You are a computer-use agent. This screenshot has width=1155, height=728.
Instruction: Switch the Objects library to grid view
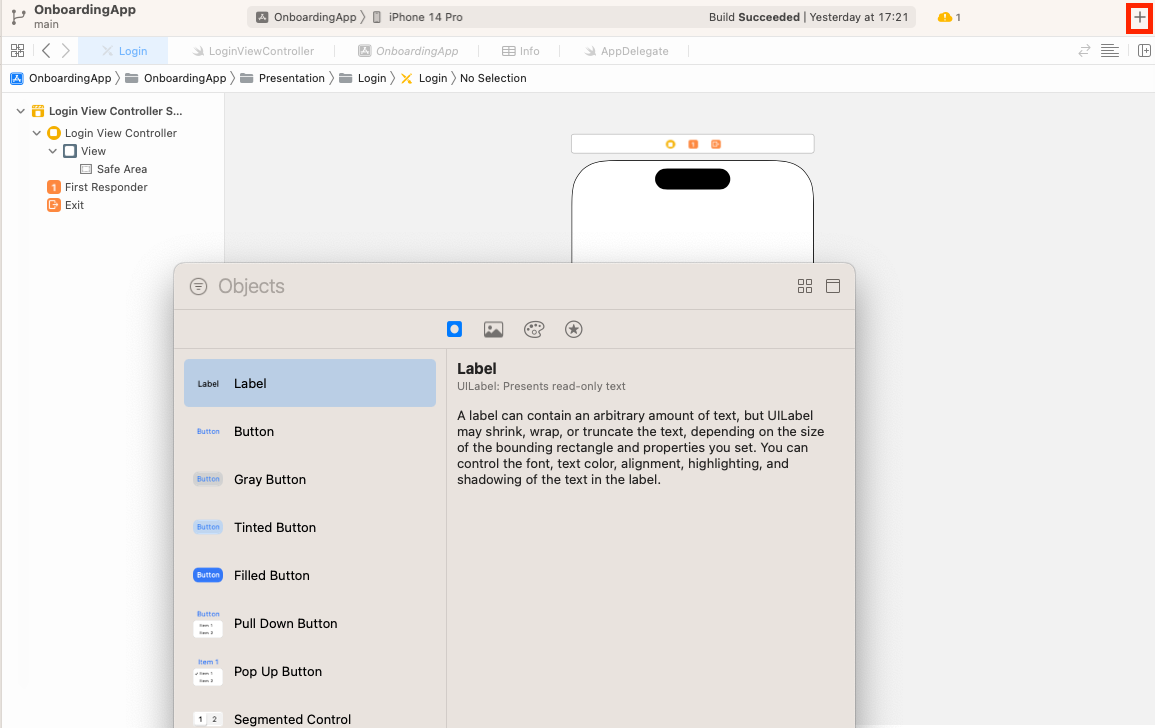pos(805,285)
